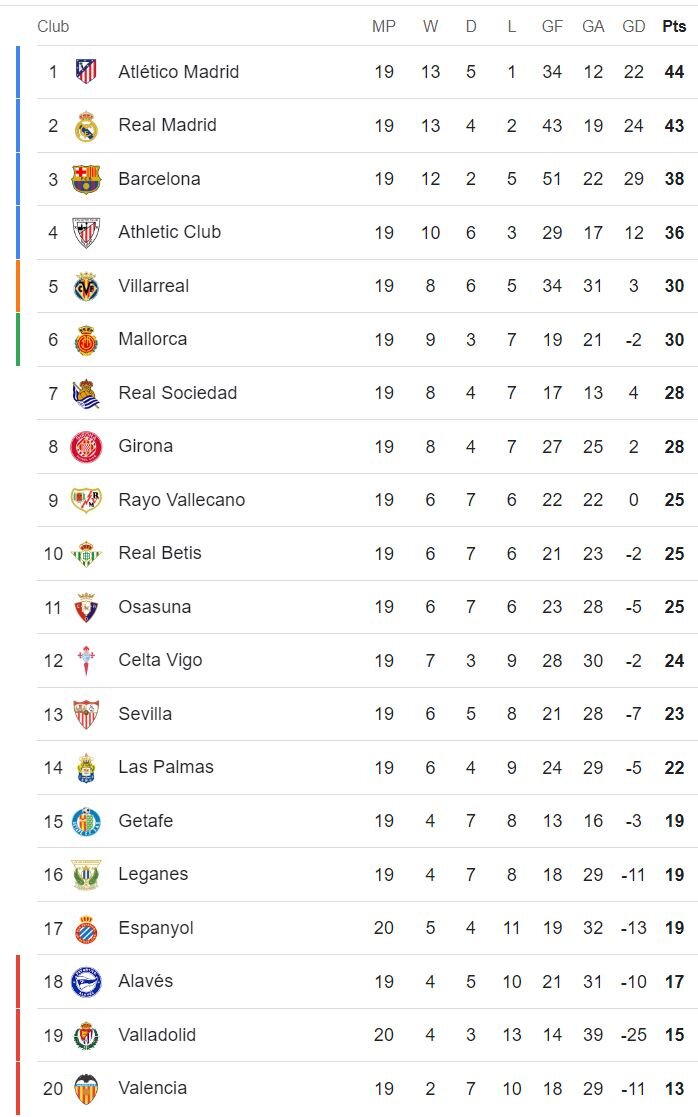Click the Athletic Club crest icon
Screen dimensions: 698x1117
[x=86, y=233]
